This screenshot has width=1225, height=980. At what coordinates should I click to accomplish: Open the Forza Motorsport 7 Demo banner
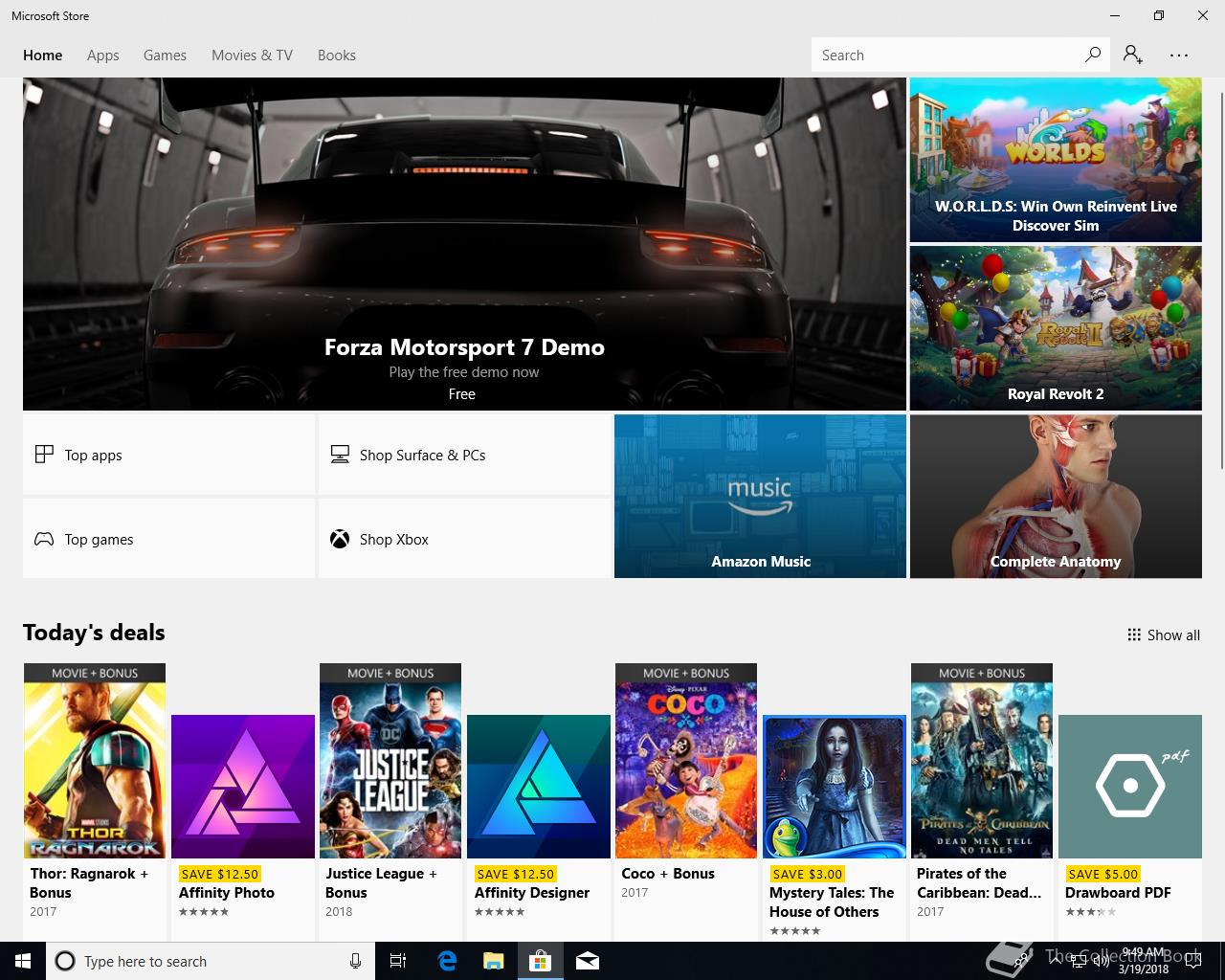pyautogui.click(x=464, y=244)
